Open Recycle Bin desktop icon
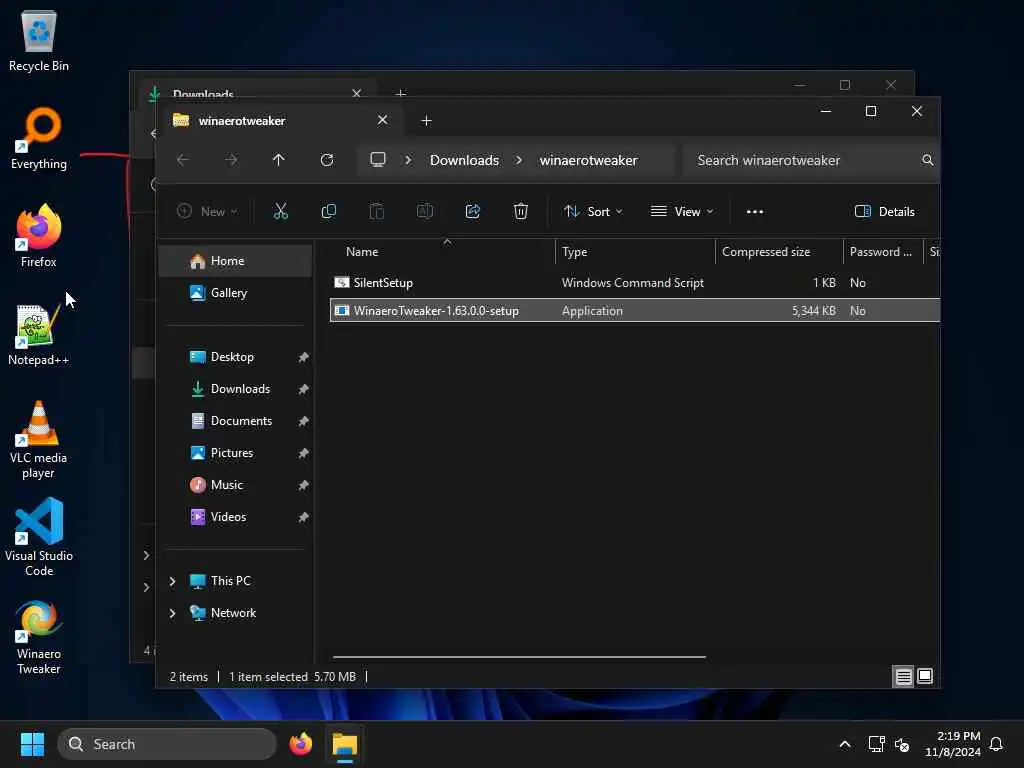The height and width of the screenshot is (768, 1024). pyautogui.click(x=39, y=40)
